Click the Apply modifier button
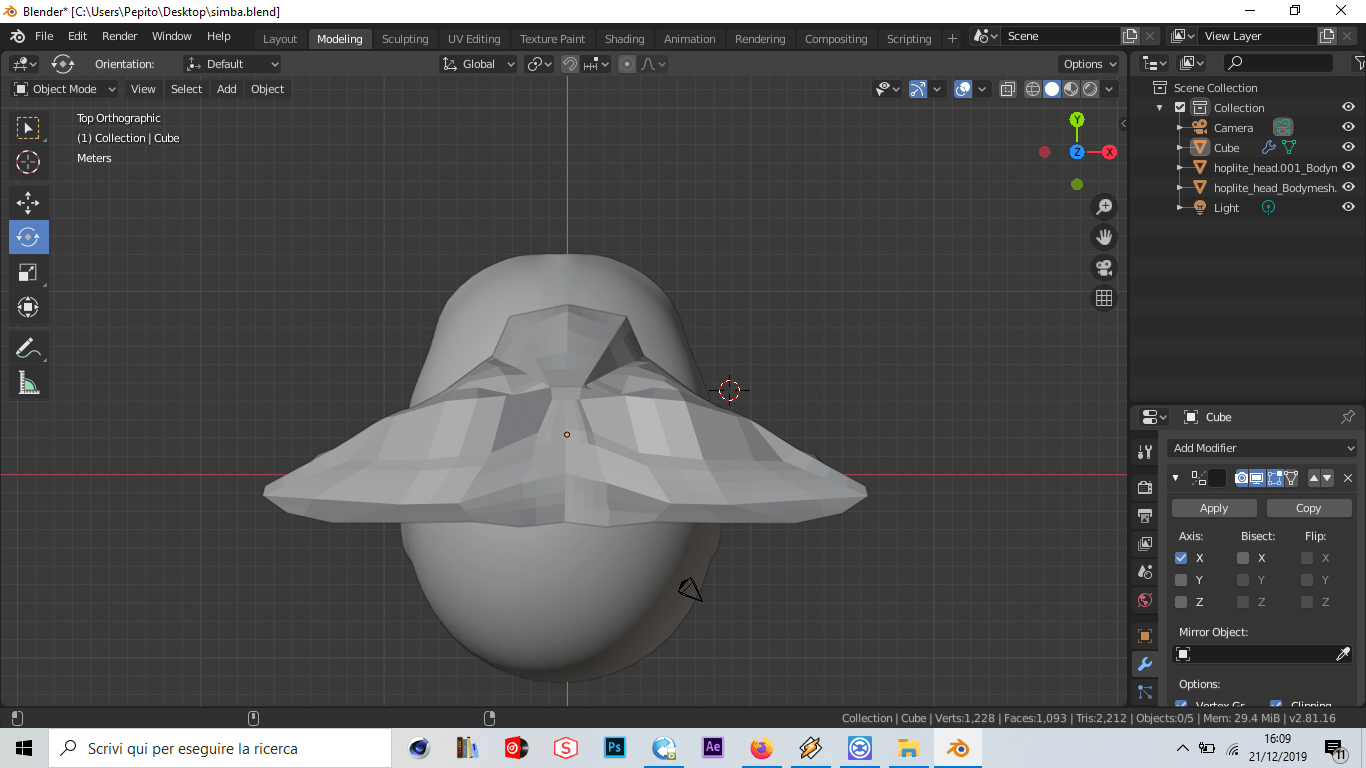1366x768 pixels. [1214, 508]
